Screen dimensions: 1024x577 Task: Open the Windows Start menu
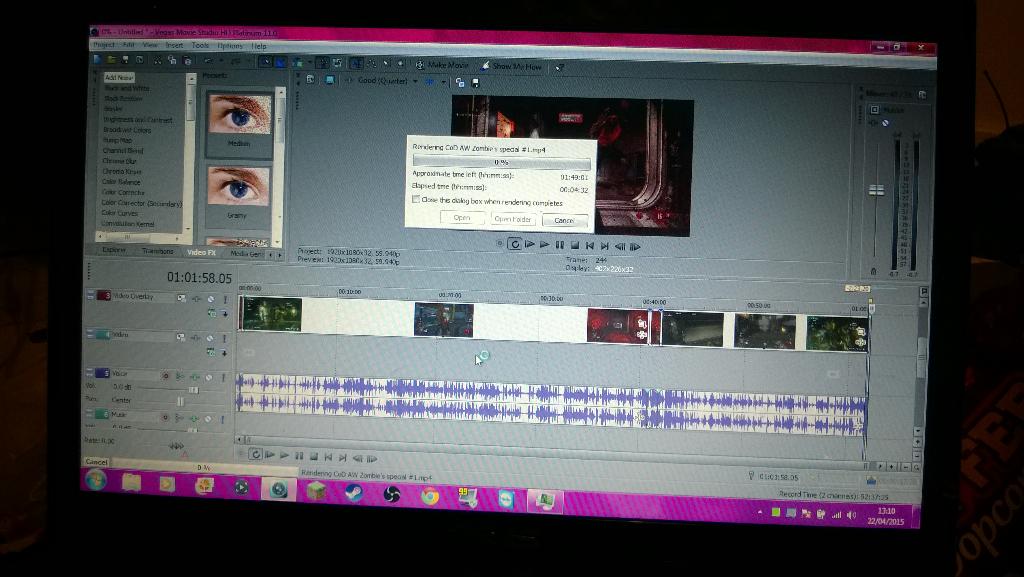tap(95, 482)
